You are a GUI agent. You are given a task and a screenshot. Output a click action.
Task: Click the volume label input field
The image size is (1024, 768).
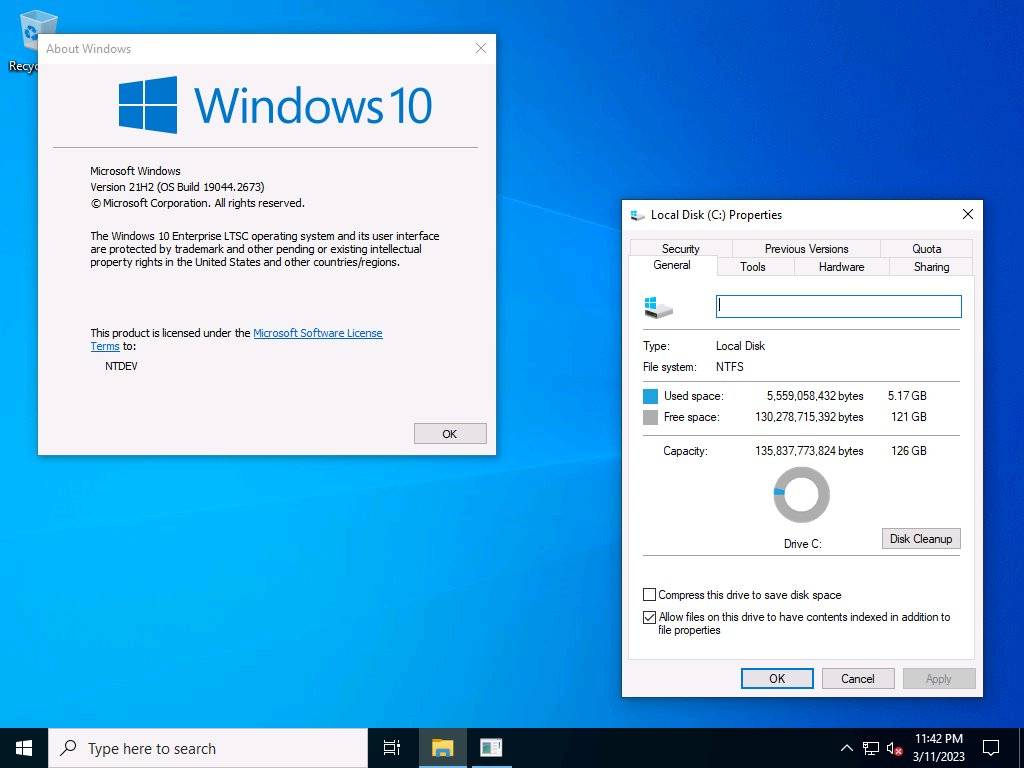coord(838,306)
